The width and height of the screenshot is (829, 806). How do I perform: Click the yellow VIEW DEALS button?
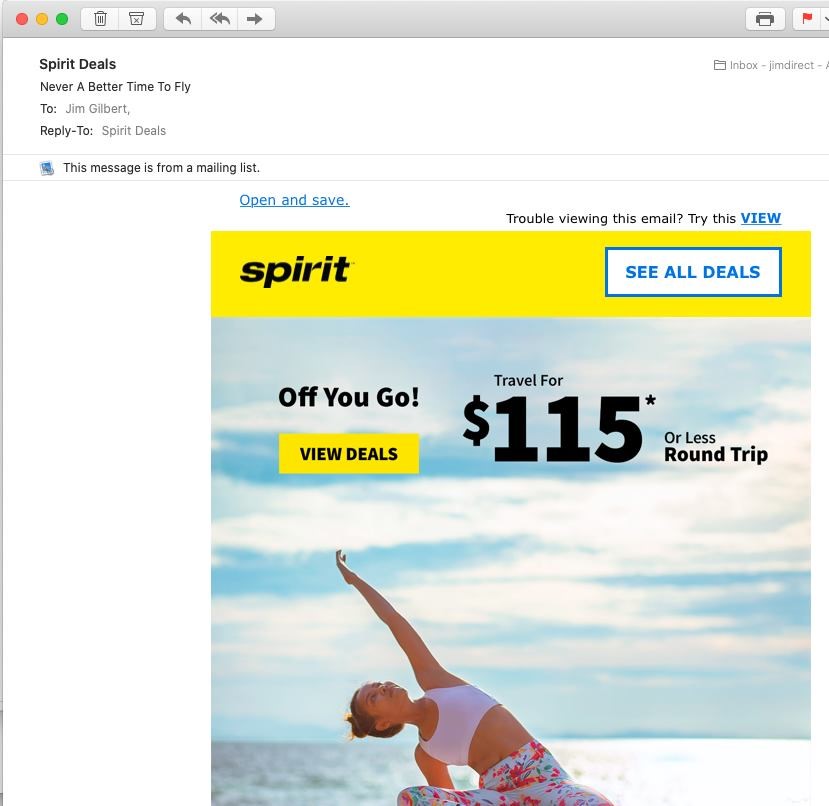(x=349, y=454)
